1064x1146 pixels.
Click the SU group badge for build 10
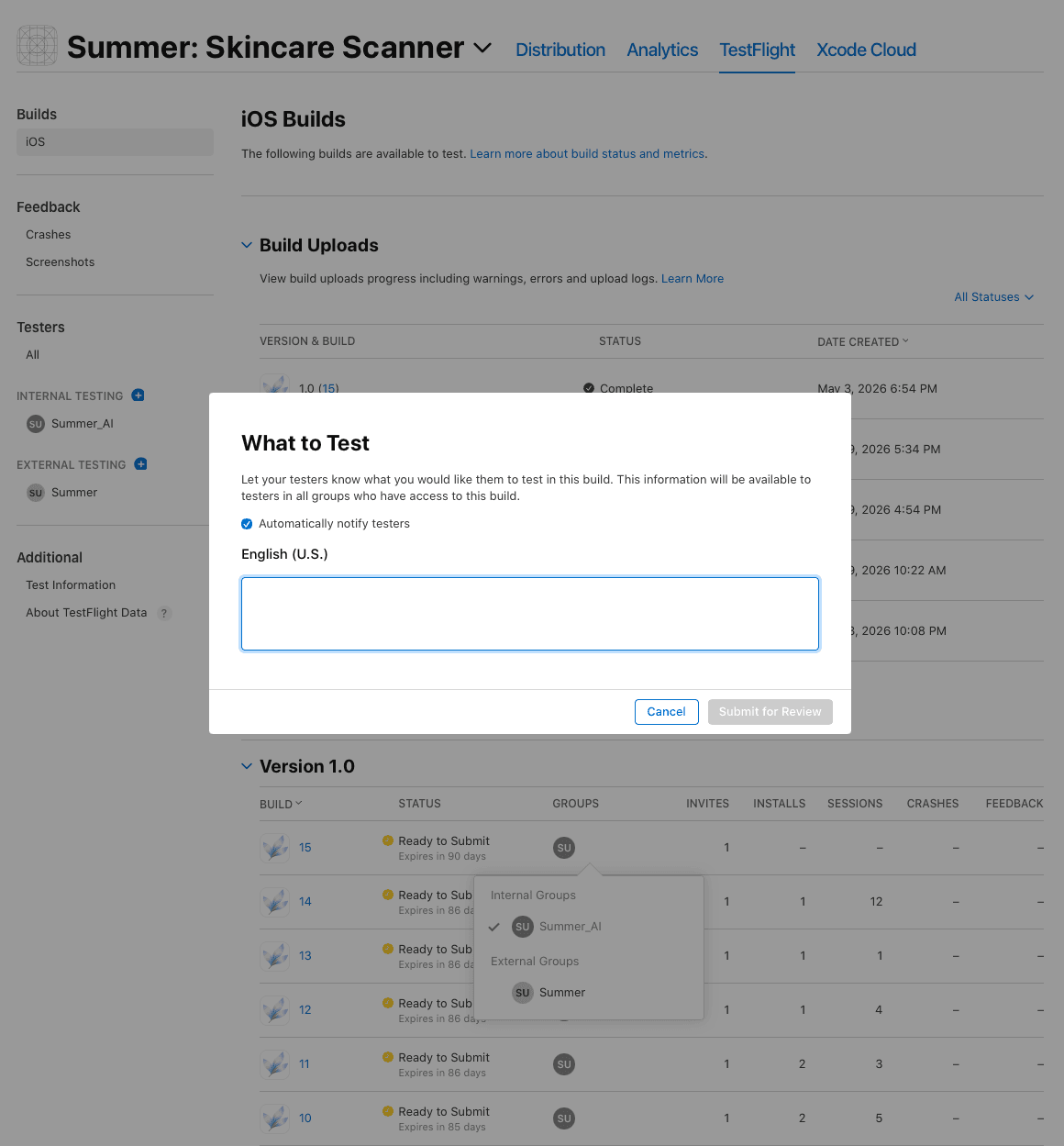[564, 1118]
